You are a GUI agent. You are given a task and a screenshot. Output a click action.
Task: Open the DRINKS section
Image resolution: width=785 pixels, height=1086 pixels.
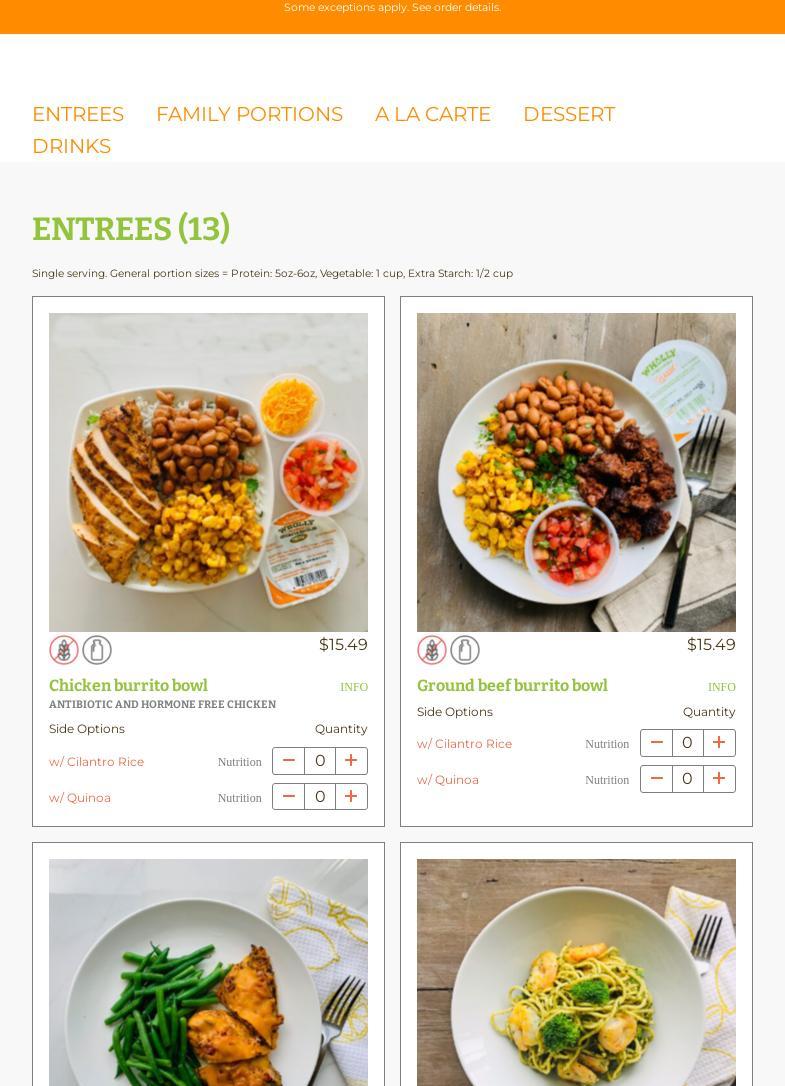[71, 146]
